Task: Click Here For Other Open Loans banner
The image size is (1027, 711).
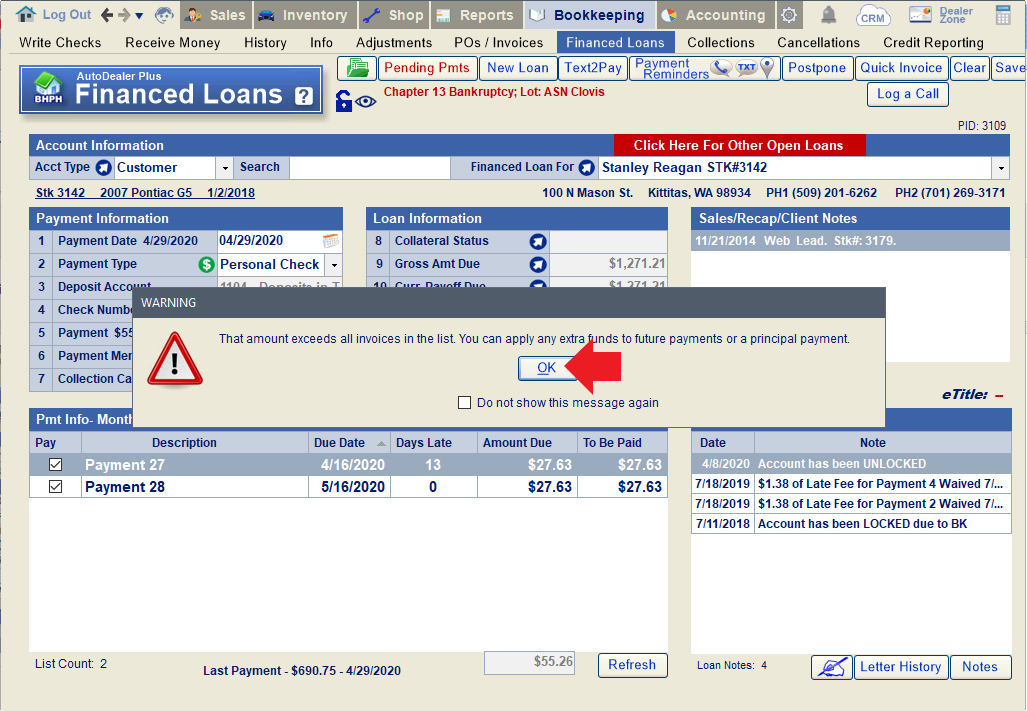Action: [739, 145]
